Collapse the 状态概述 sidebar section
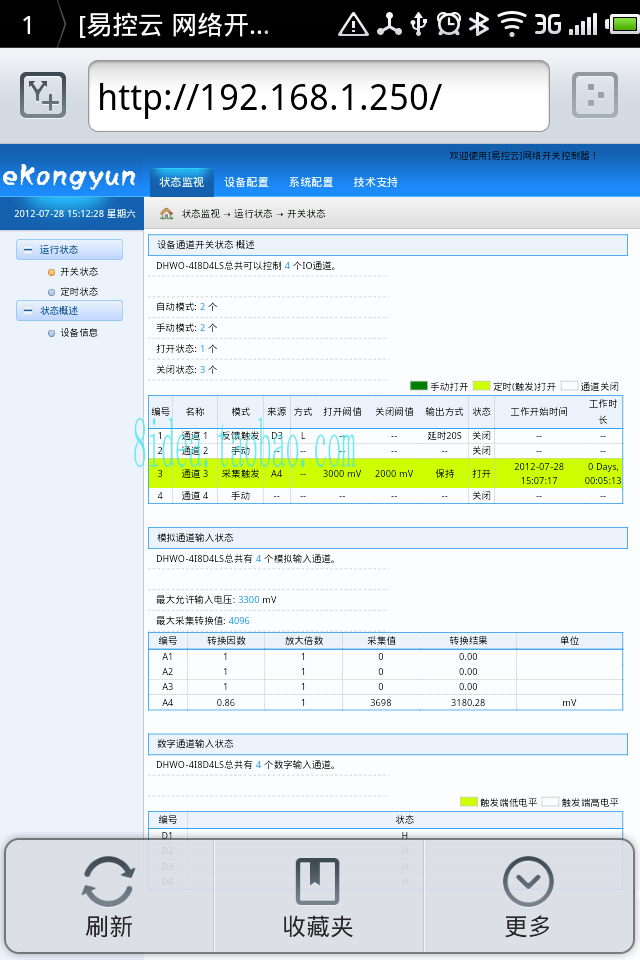The width and height of the screenshot is (640, 960). (28, 311)
